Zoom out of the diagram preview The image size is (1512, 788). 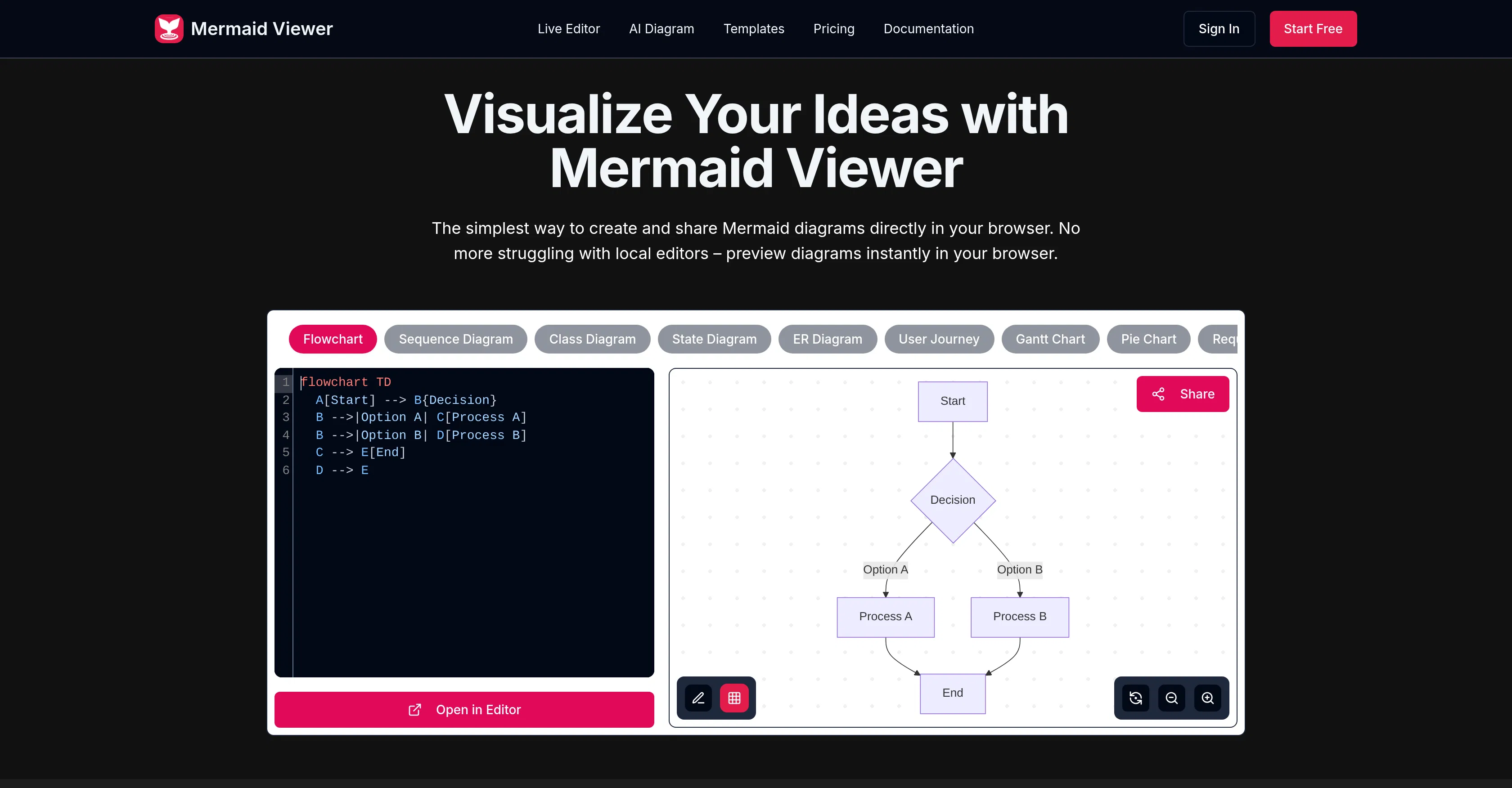click(1171, 698)
